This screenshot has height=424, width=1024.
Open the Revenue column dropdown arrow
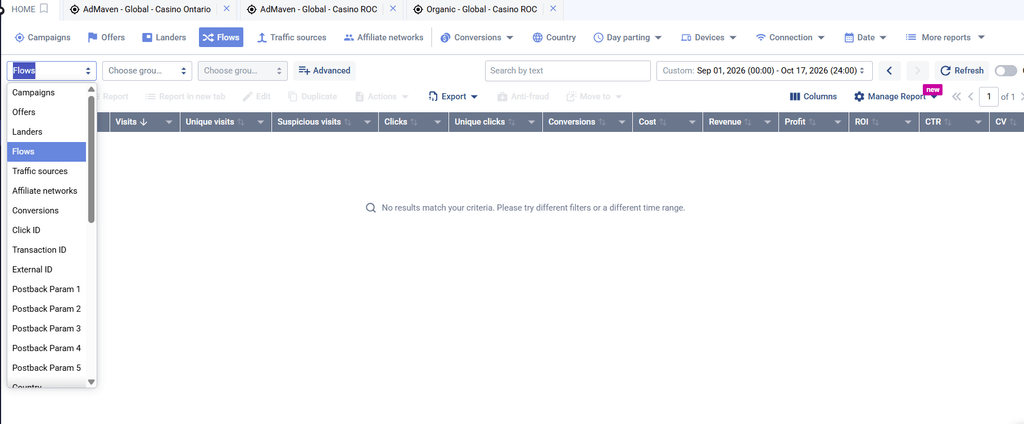769,122
